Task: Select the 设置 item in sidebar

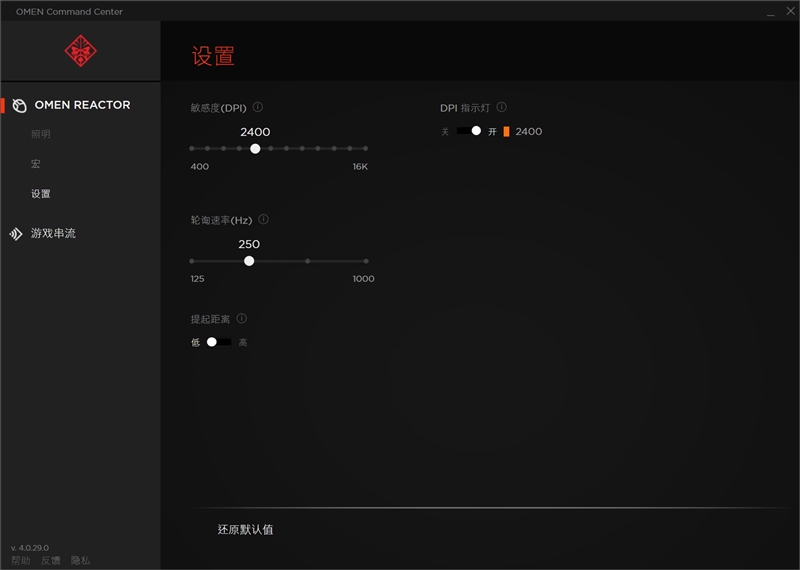Action: click(41, 194)
